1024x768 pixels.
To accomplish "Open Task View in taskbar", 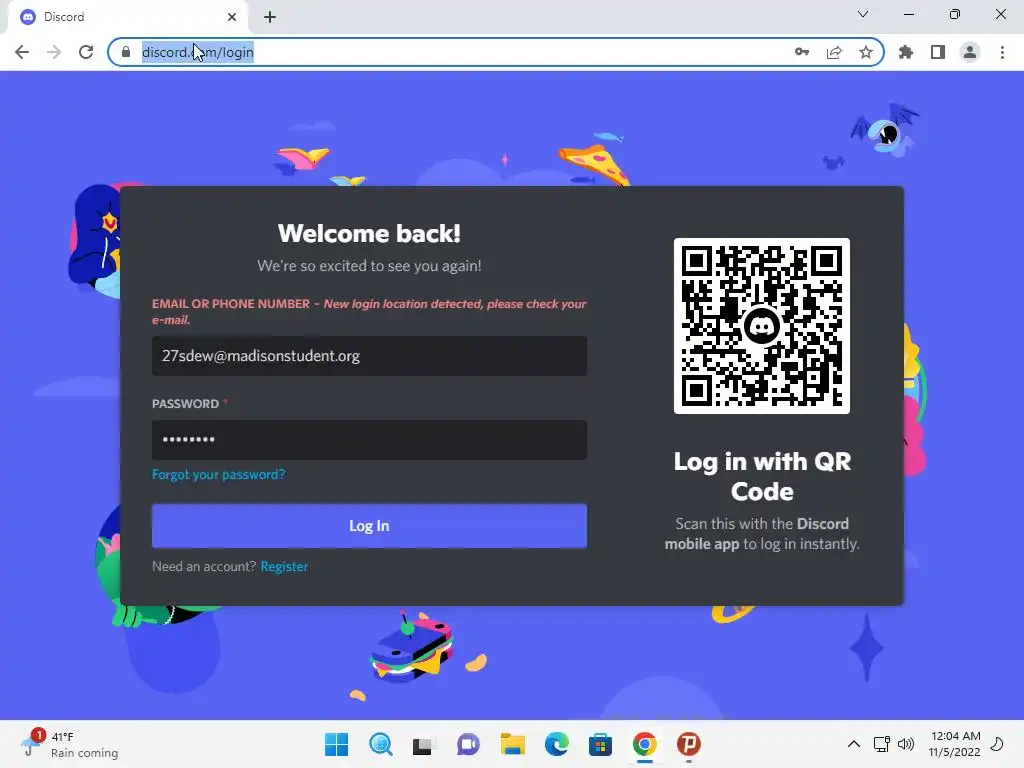I will [x=424, y=744].
